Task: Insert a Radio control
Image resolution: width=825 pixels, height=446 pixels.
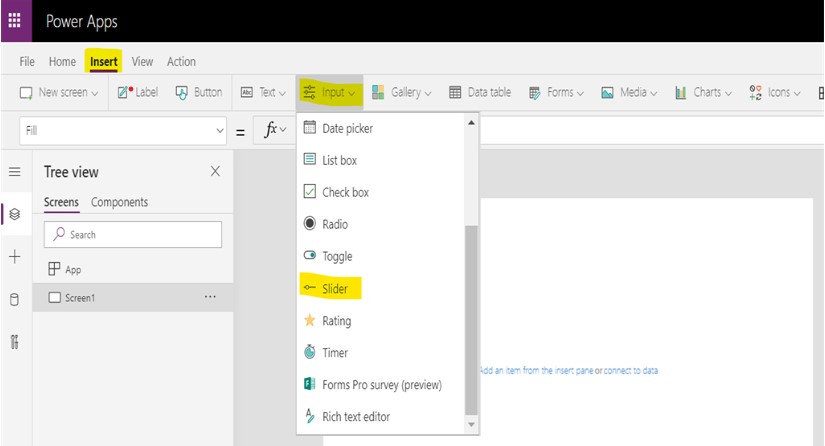Action: (x=381, y=224)
